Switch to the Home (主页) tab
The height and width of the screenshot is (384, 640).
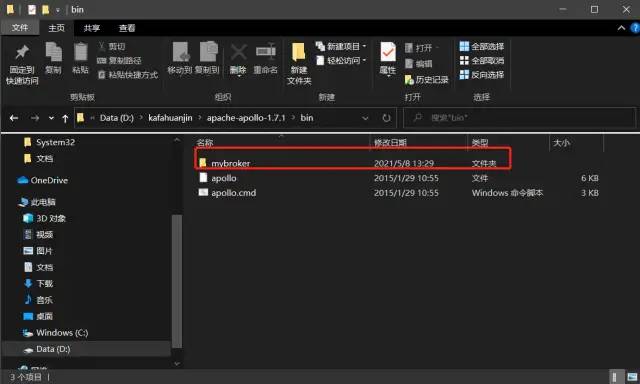(x=56, y=28)
